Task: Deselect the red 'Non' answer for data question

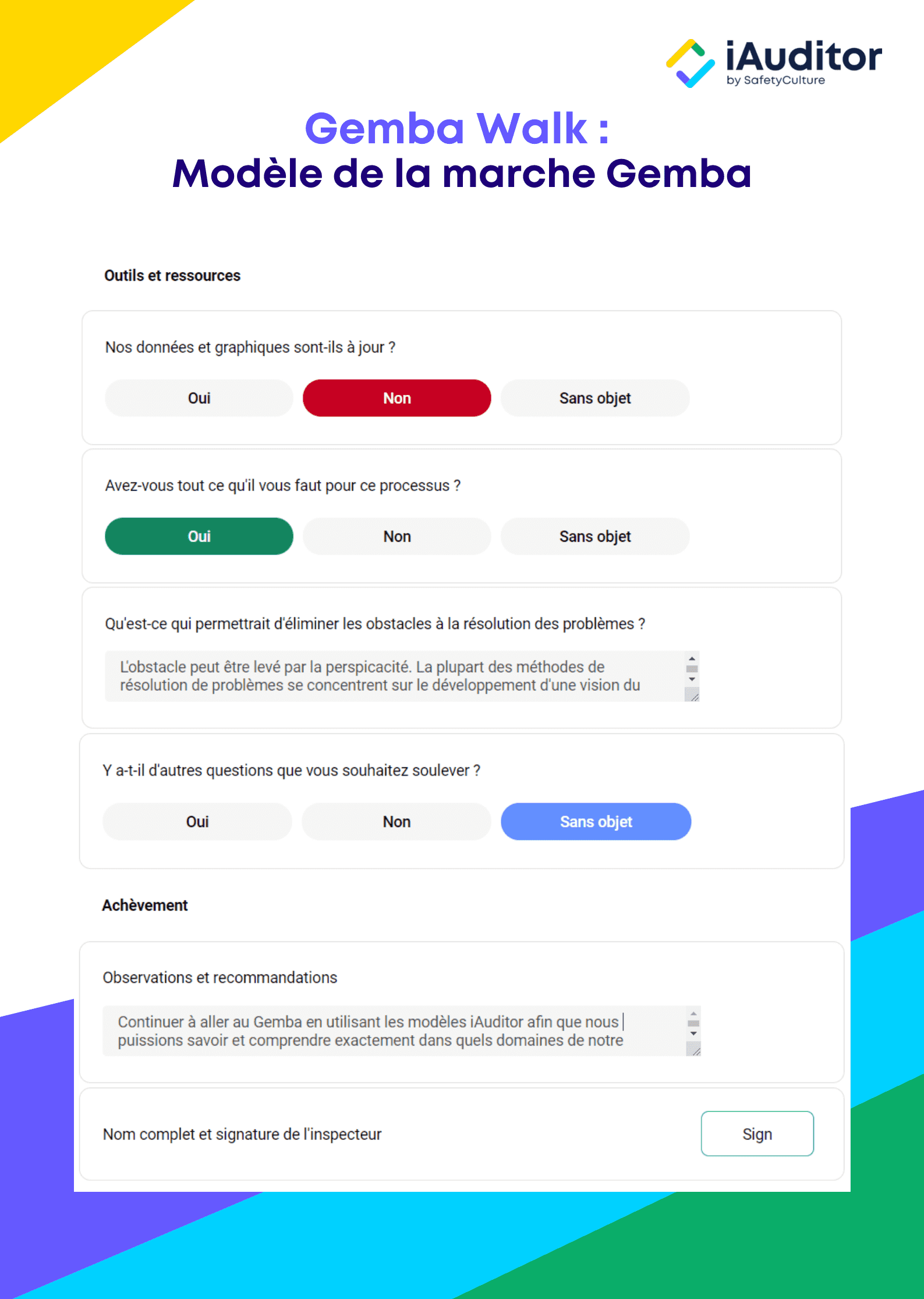Action: click(x=396, y=398)
